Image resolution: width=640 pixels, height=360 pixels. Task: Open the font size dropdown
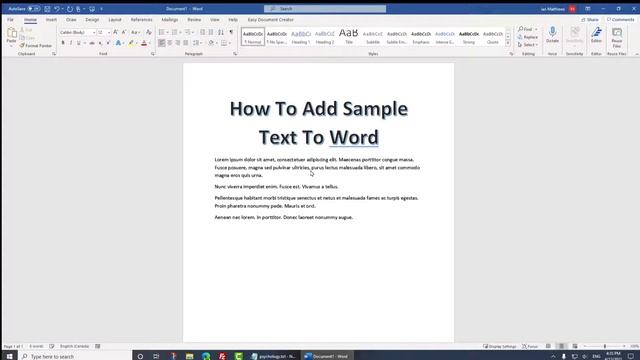pyautogui.click(x=109, y=32)
